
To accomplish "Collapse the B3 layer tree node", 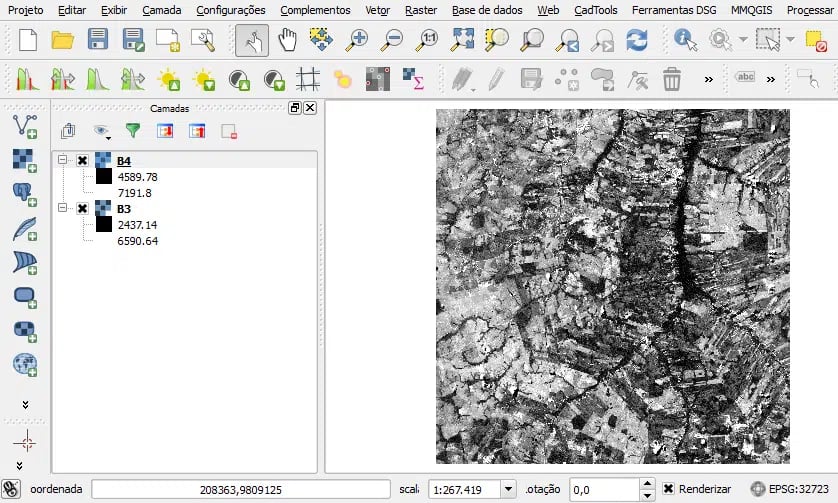I will 63,208.
